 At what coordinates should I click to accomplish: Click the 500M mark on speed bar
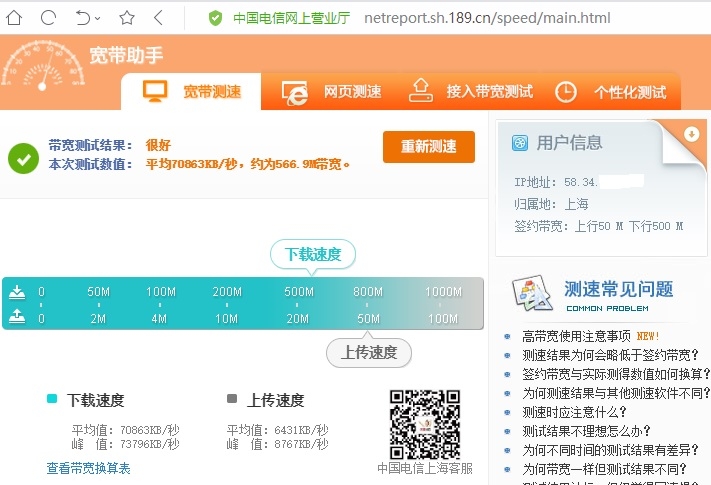tap(298, 292)
